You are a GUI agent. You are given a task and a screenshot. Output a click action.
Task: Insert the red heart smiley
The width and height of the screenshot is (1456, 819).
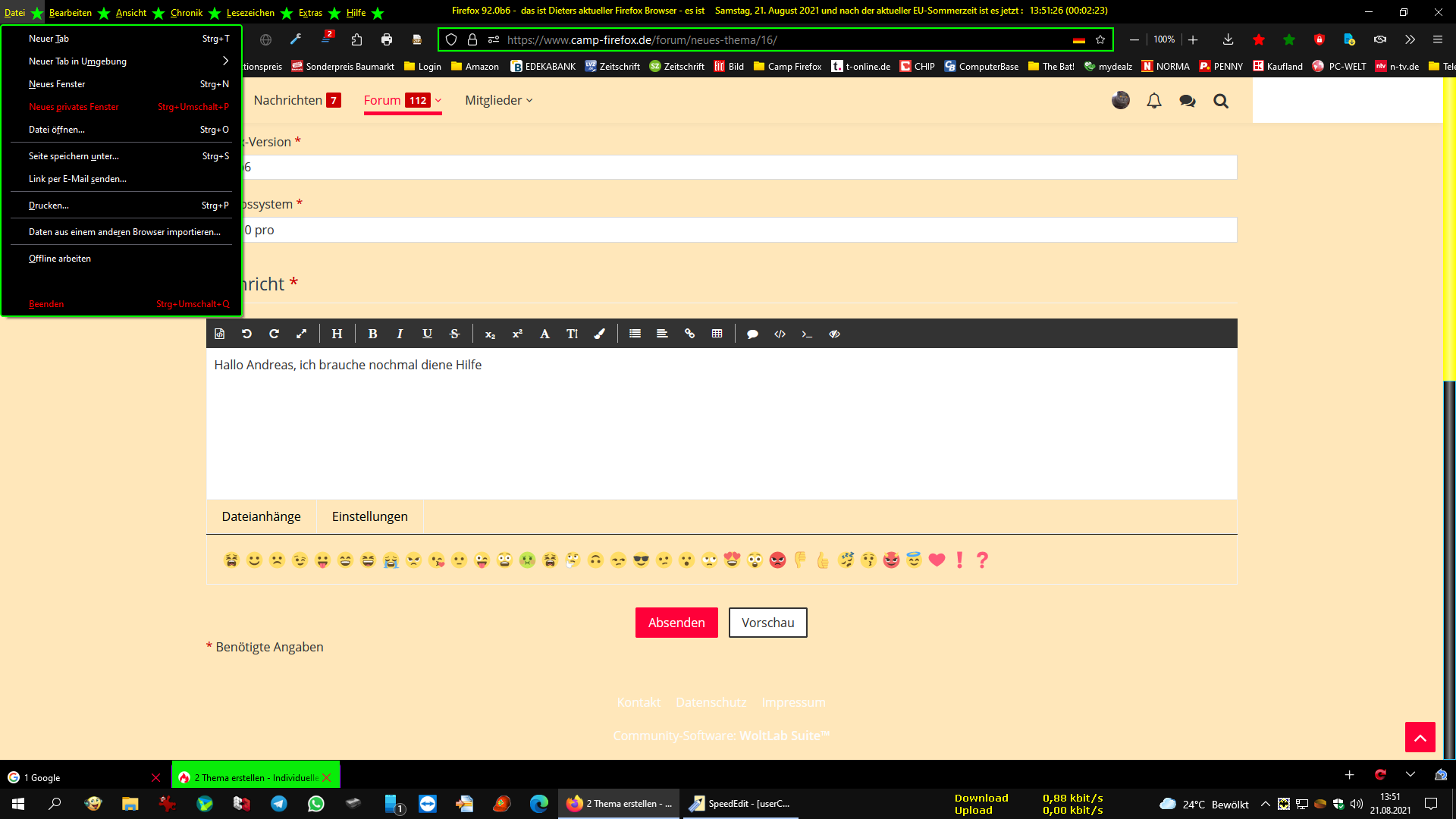[x=937, y=560]
